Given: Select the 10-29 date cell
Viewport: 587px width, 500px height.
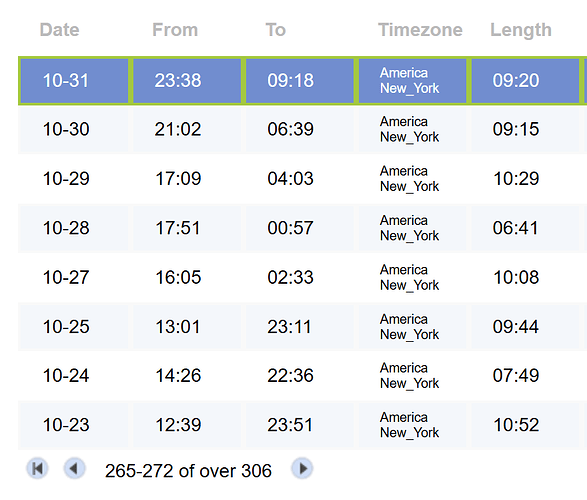Looking at the screenshot, I should pyautogui.click(x=73, y=179).
